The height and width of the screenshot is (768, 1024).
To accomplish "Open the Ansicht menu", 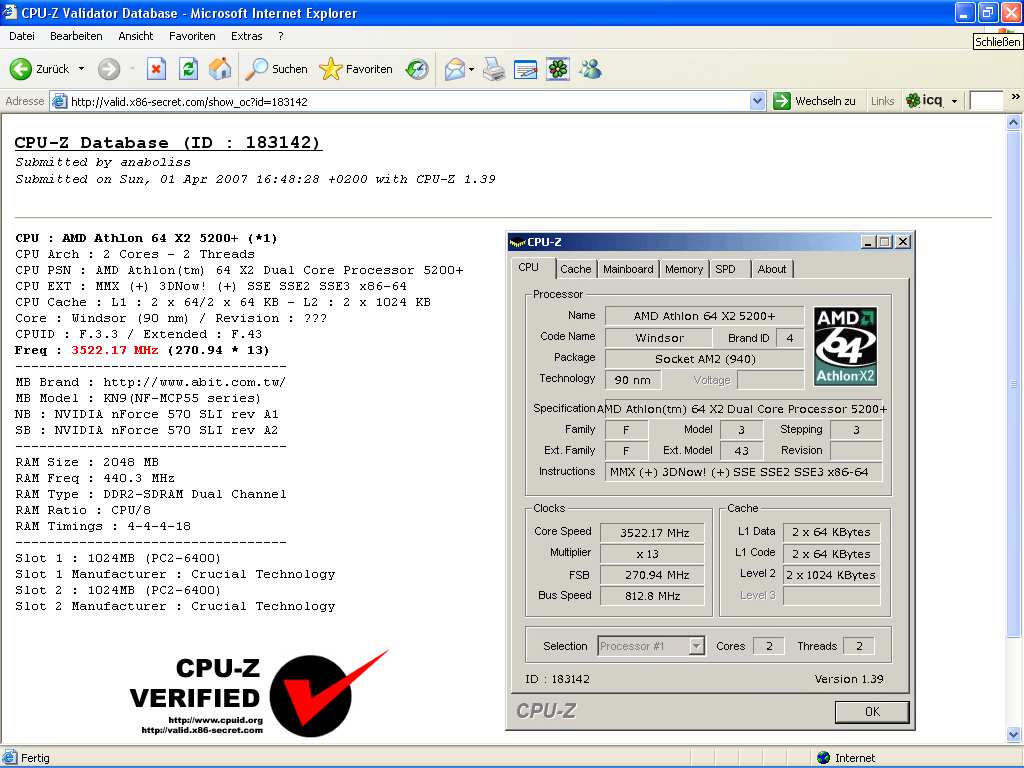I will [x=136, y=36].
